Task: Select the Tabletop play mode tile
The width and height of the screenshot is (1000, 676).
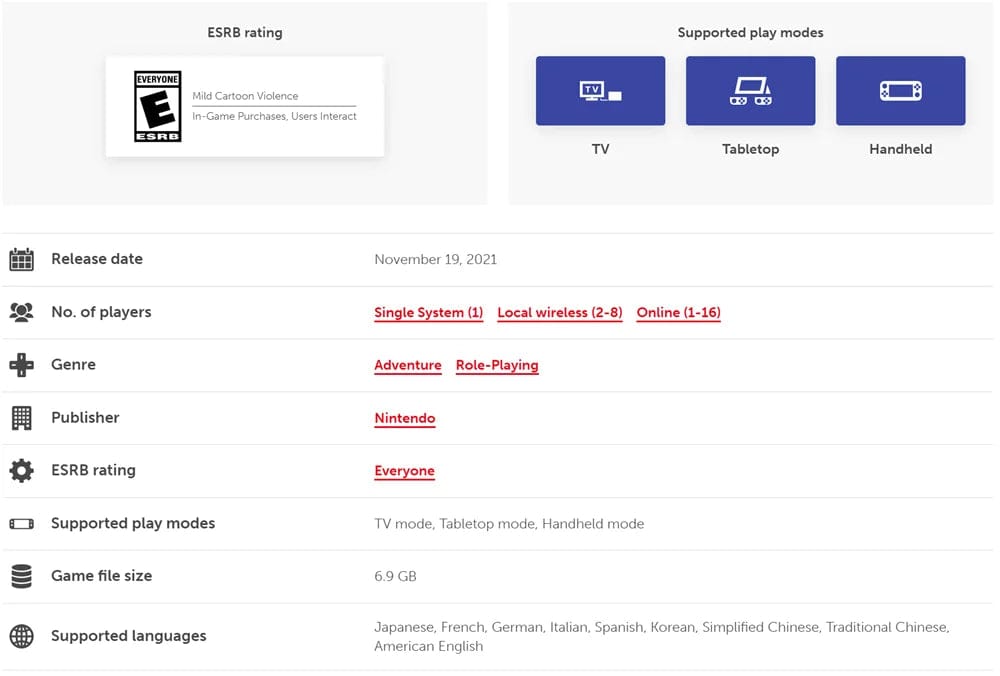Action: 750,91
